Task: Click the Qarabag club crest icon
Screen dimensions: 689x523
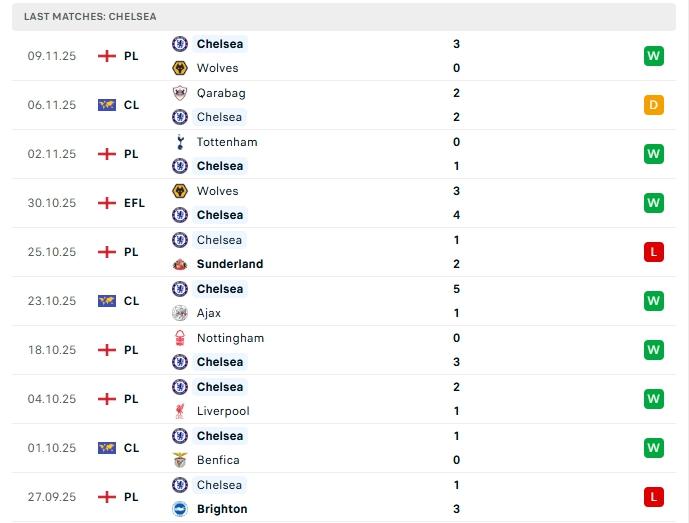Action: pos(180,93)
